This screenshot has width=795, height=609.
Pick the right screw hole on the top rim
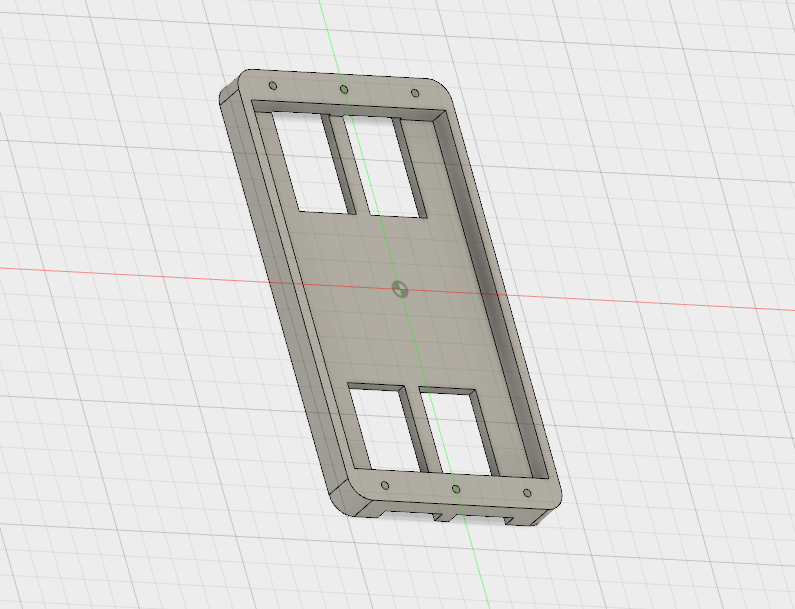tap(415, 93)
